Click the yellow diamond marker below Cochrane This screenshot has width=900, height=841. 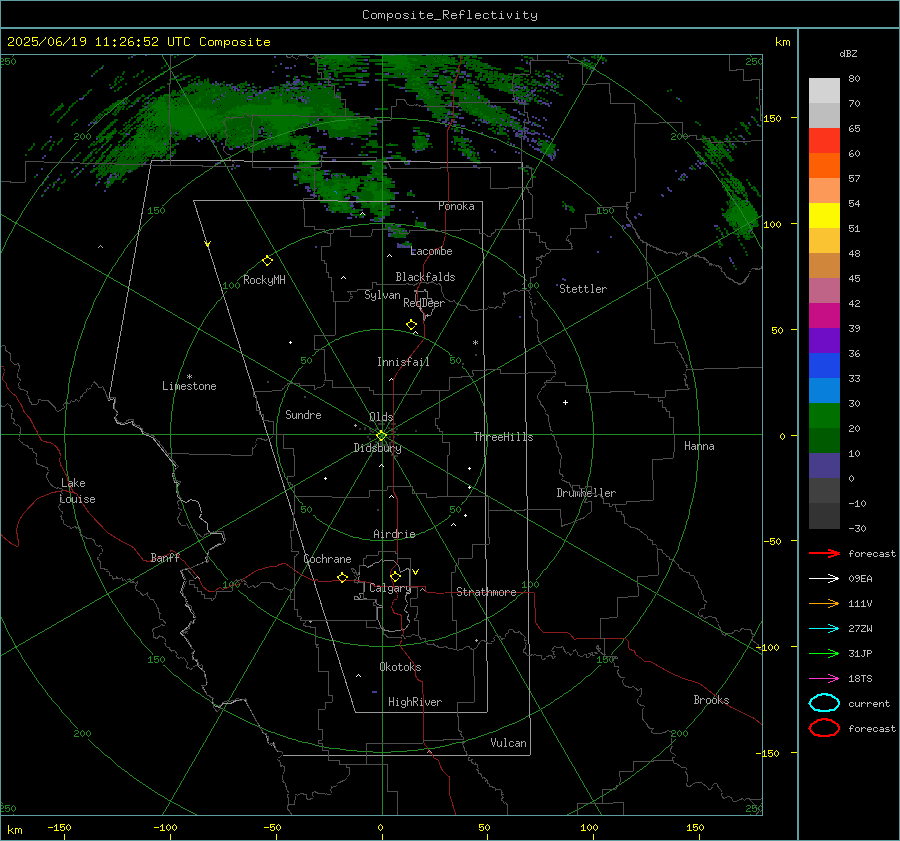[x=343, y=578]
